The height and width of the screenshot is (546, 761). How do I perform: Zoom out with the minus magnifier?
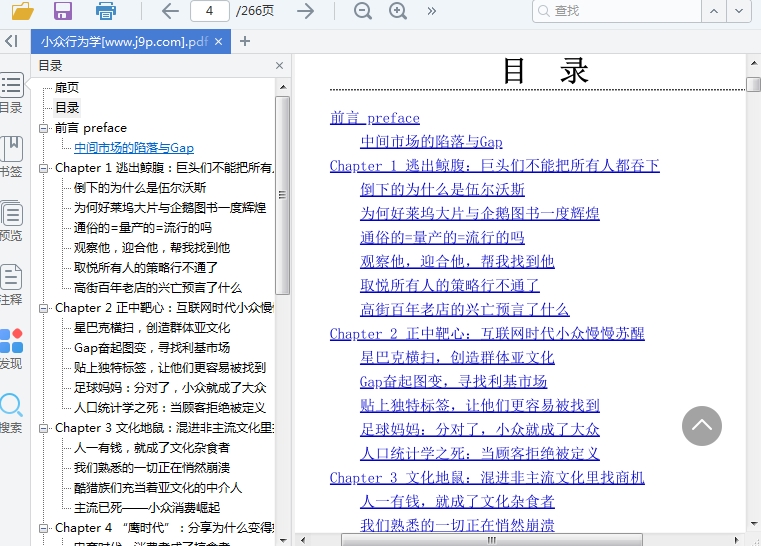click(362, 11)
